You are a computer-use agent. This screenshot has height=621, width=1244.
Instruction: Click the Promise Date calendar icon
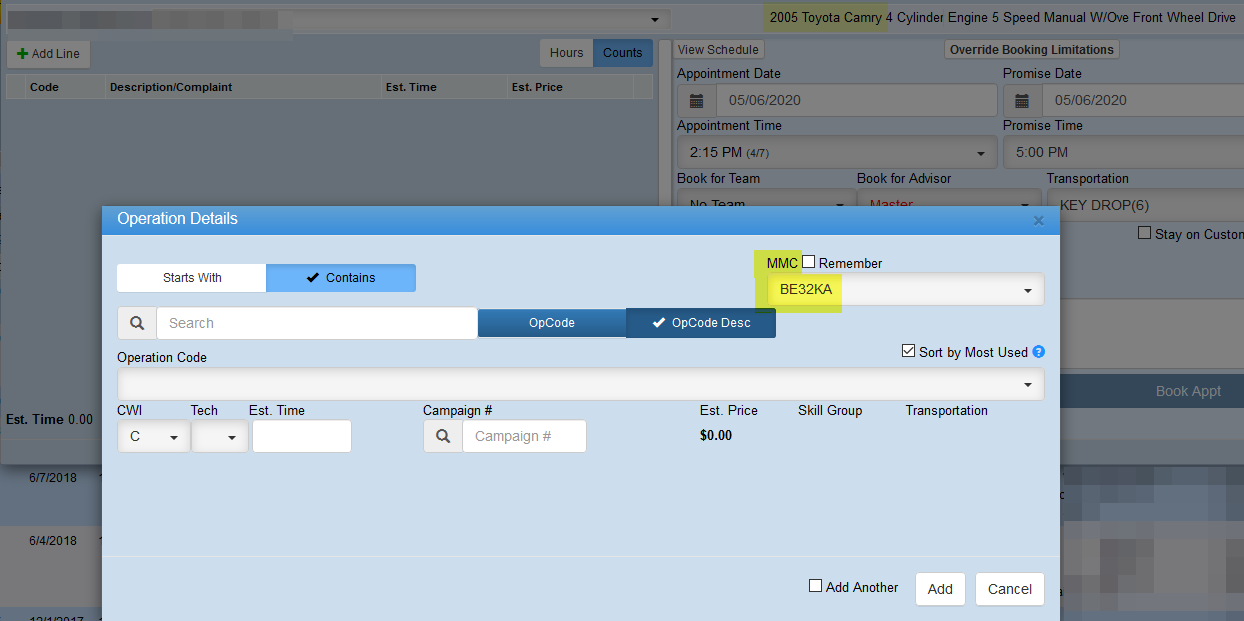(x=1023, y=100)
